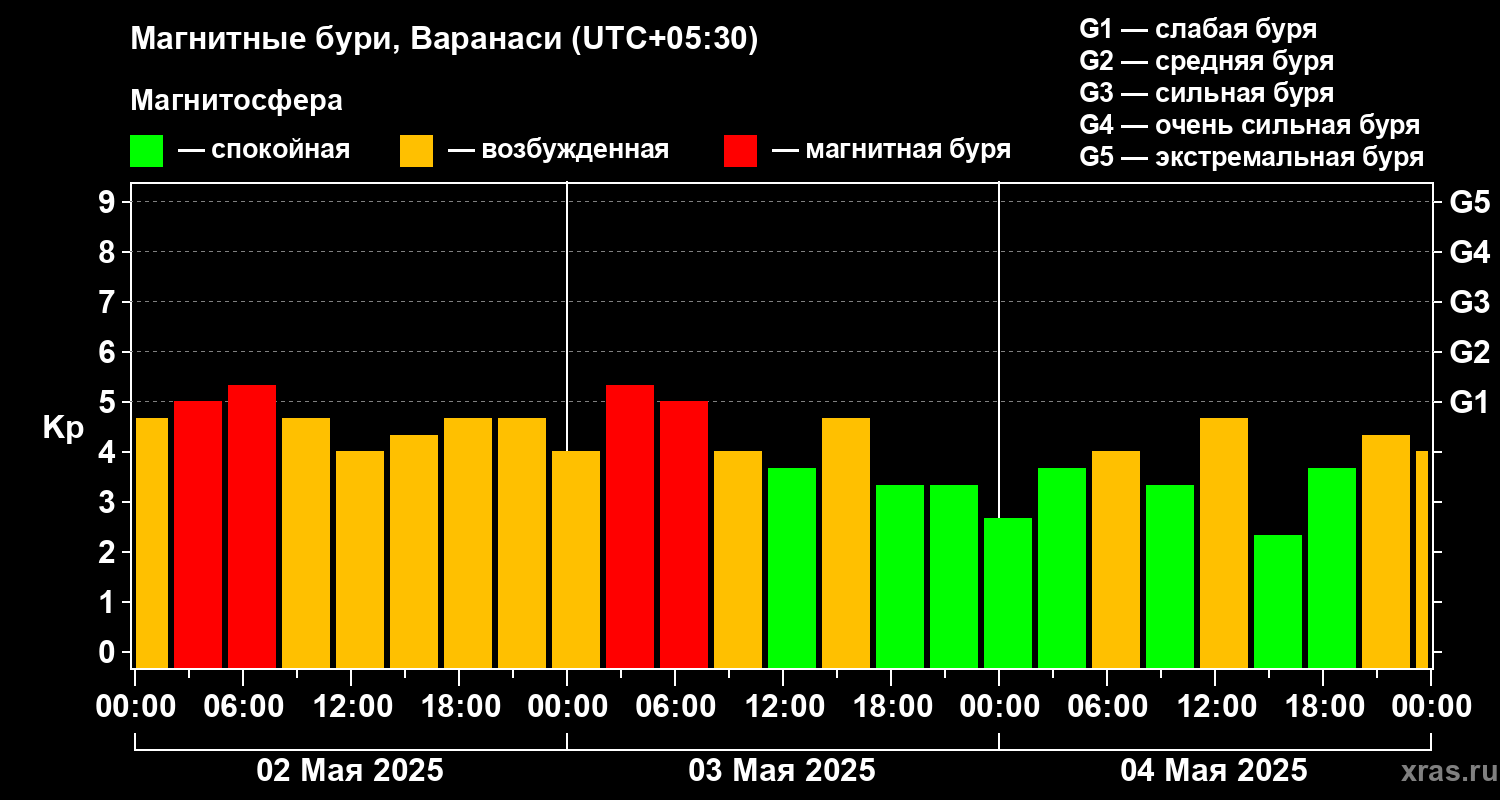Click the 'G2 — средняя буря' legend line

pos(1207,61)
